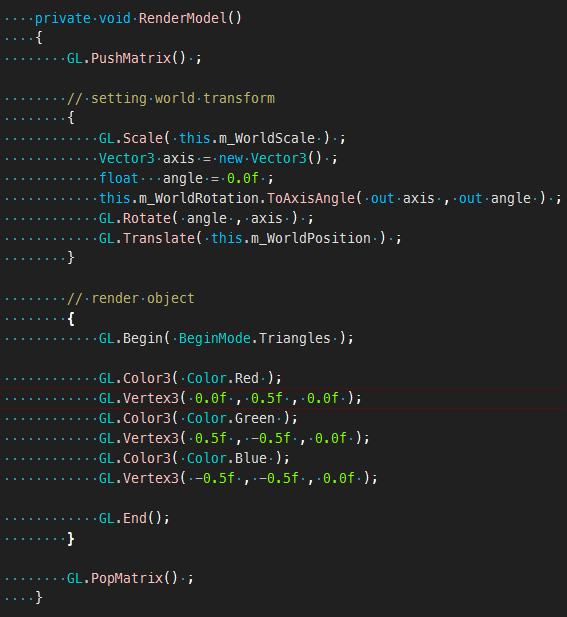Image resolution: width=567 pixels, height=617 pixels.
Task: Click the Color.Green line
Action: pyautogui.click(x=198, y=418)
